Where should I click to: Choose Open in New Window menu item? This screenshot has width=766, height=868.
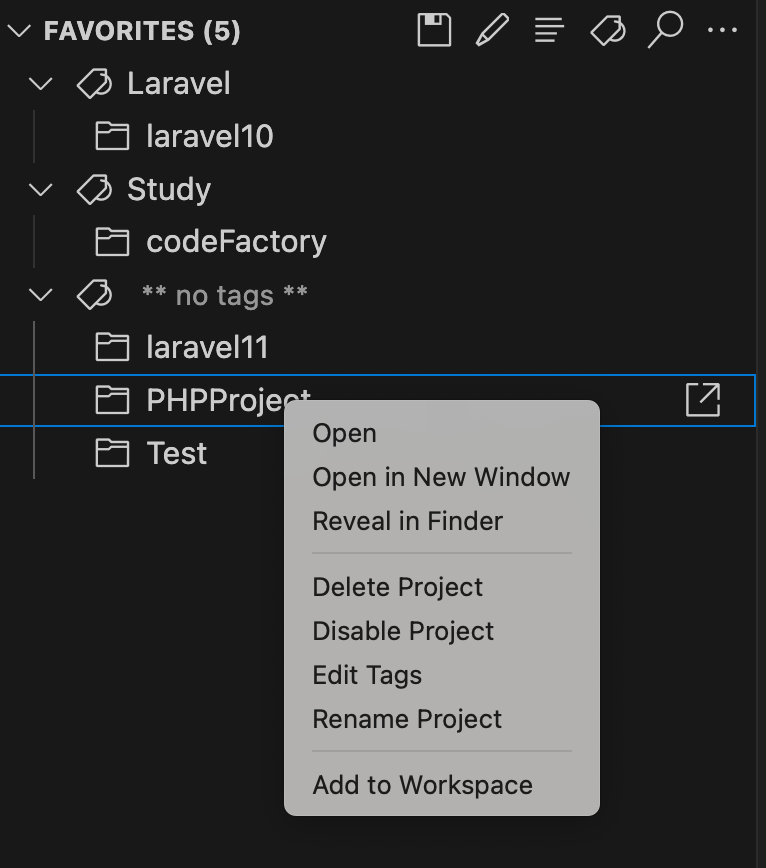click(x=442, y=477)
